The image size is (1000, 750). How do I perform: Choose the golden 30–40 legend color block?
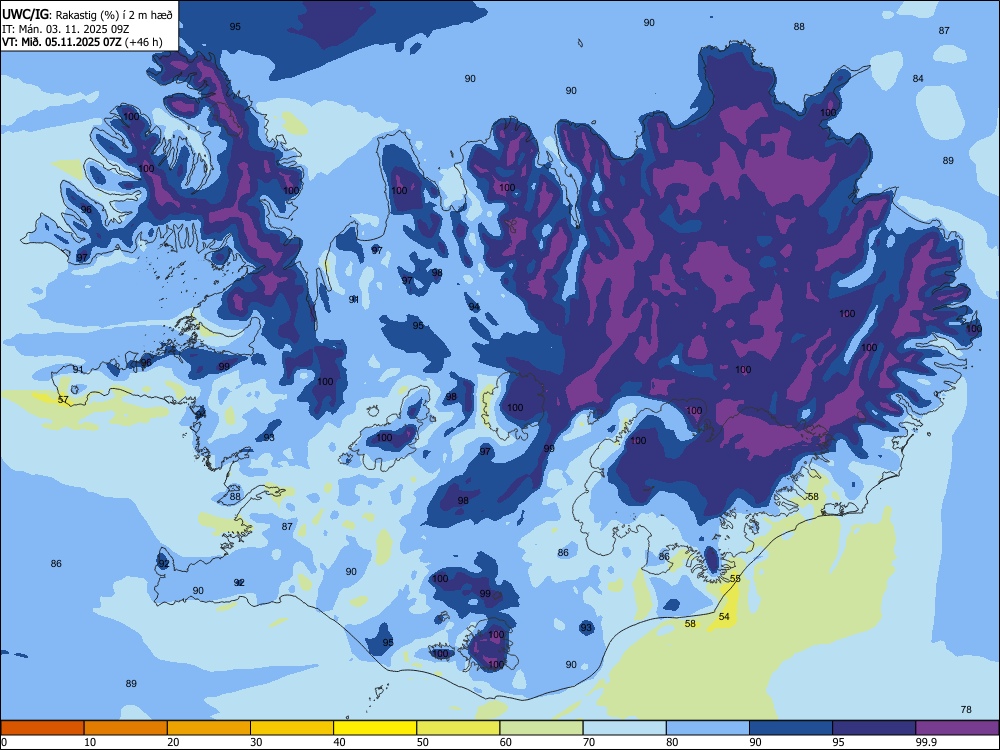click(x=292, y=728)
